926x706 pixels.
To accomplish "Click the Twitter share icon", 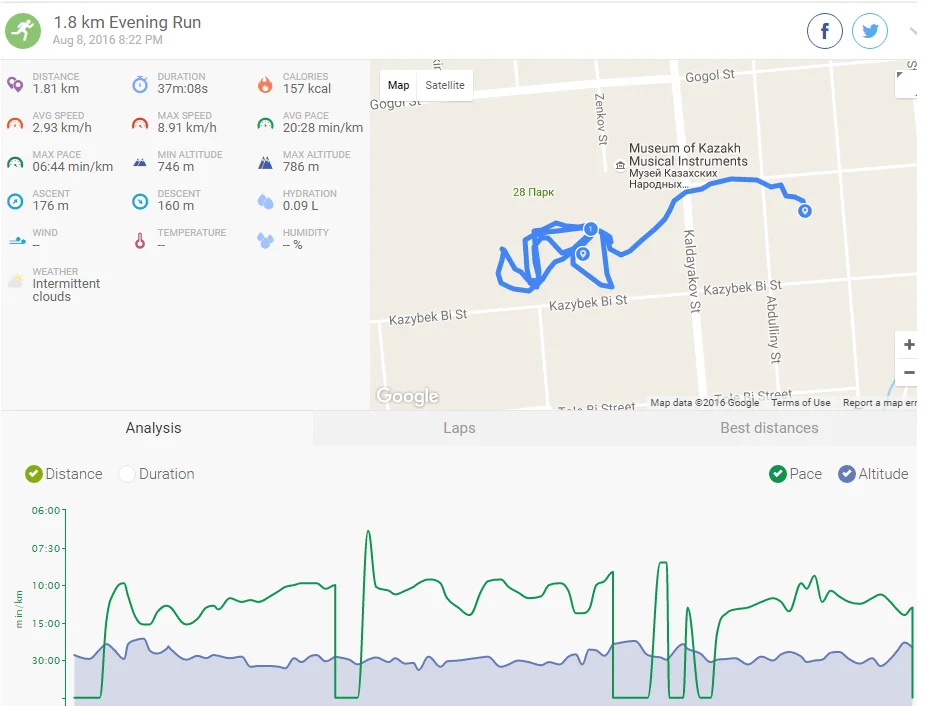I will (870, 32).
